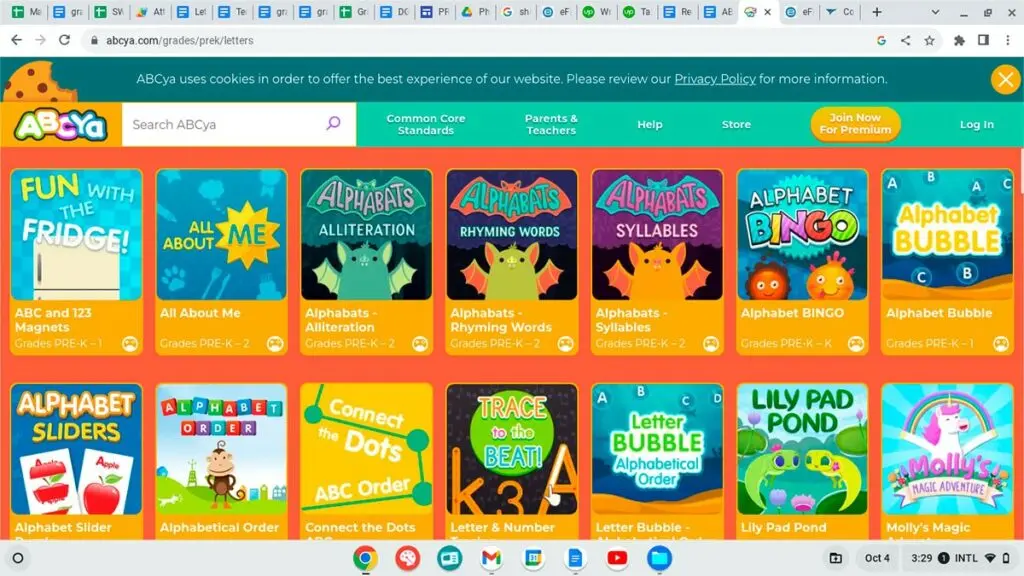Open Alphabats Syllables game thumbnail
Viewport: 1024px width, 576px height.
pos(657,235)
